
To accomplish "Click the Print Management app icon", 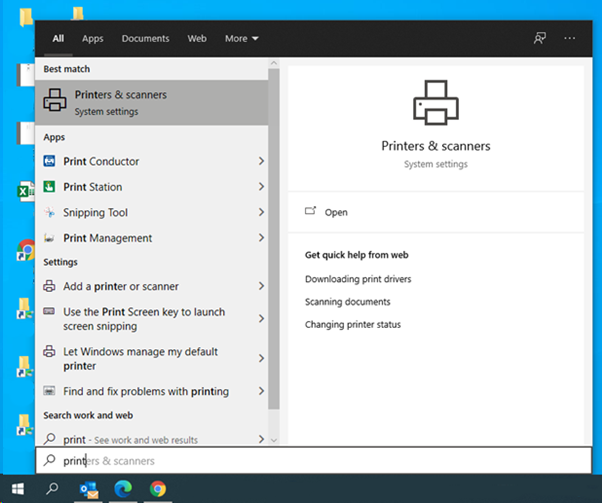I will 50,238.
